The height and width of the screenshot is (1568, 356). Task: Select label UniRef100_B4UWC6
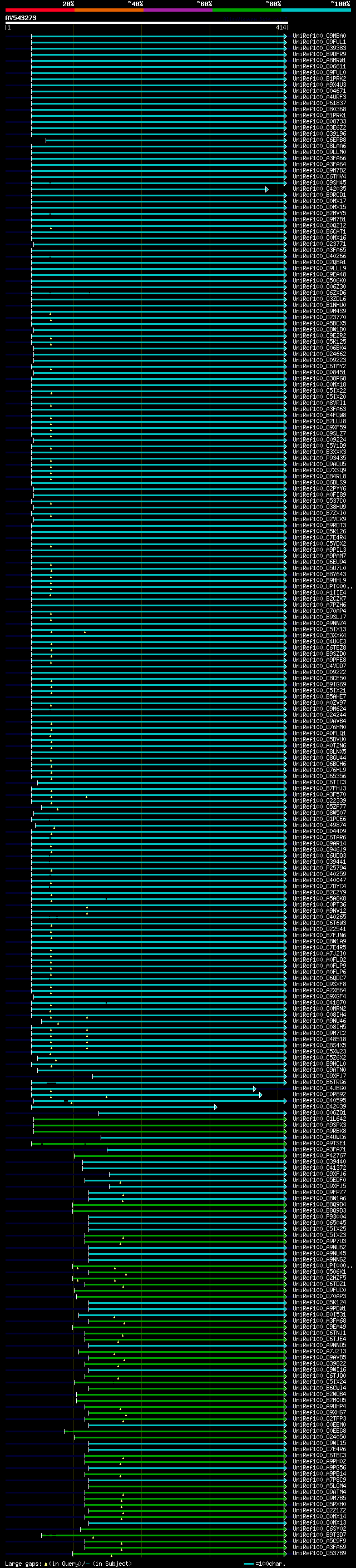pyautogui.click(x=319, y=1137)
